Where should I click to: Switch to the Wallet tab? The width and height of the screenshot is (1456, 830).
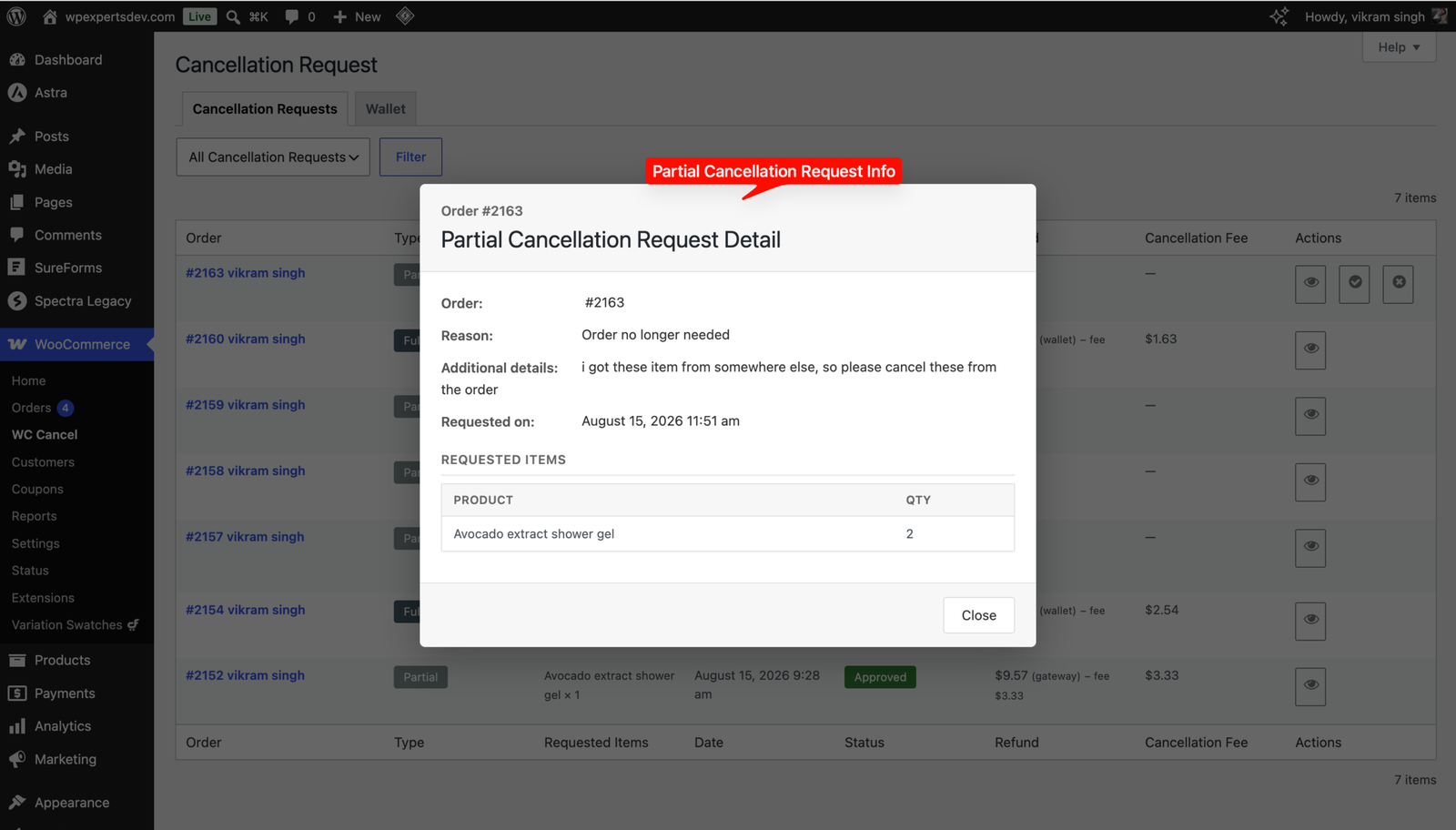(386, 108)
